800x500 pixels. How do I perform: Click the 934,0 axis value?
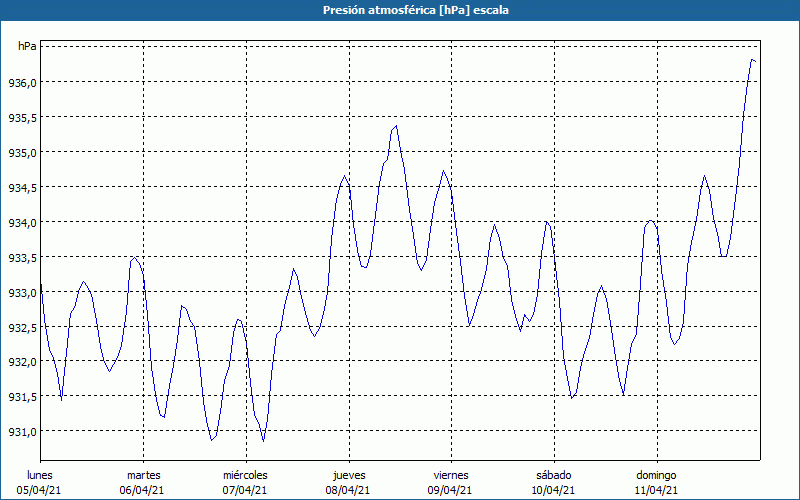click(x=23, y=222)
